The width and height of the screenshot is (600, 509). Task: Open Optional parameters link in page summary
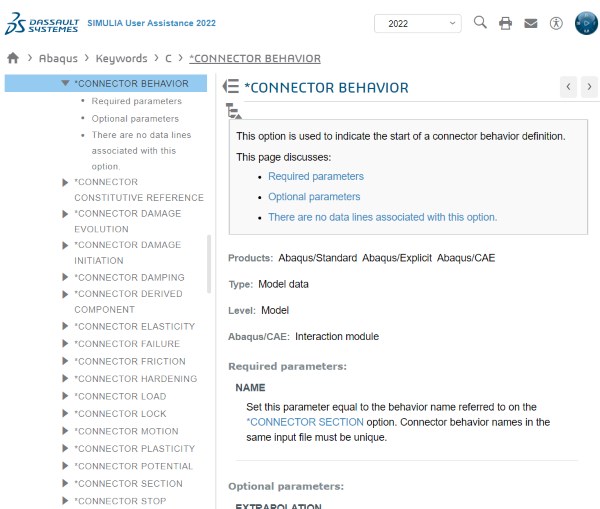click(314, 197)
